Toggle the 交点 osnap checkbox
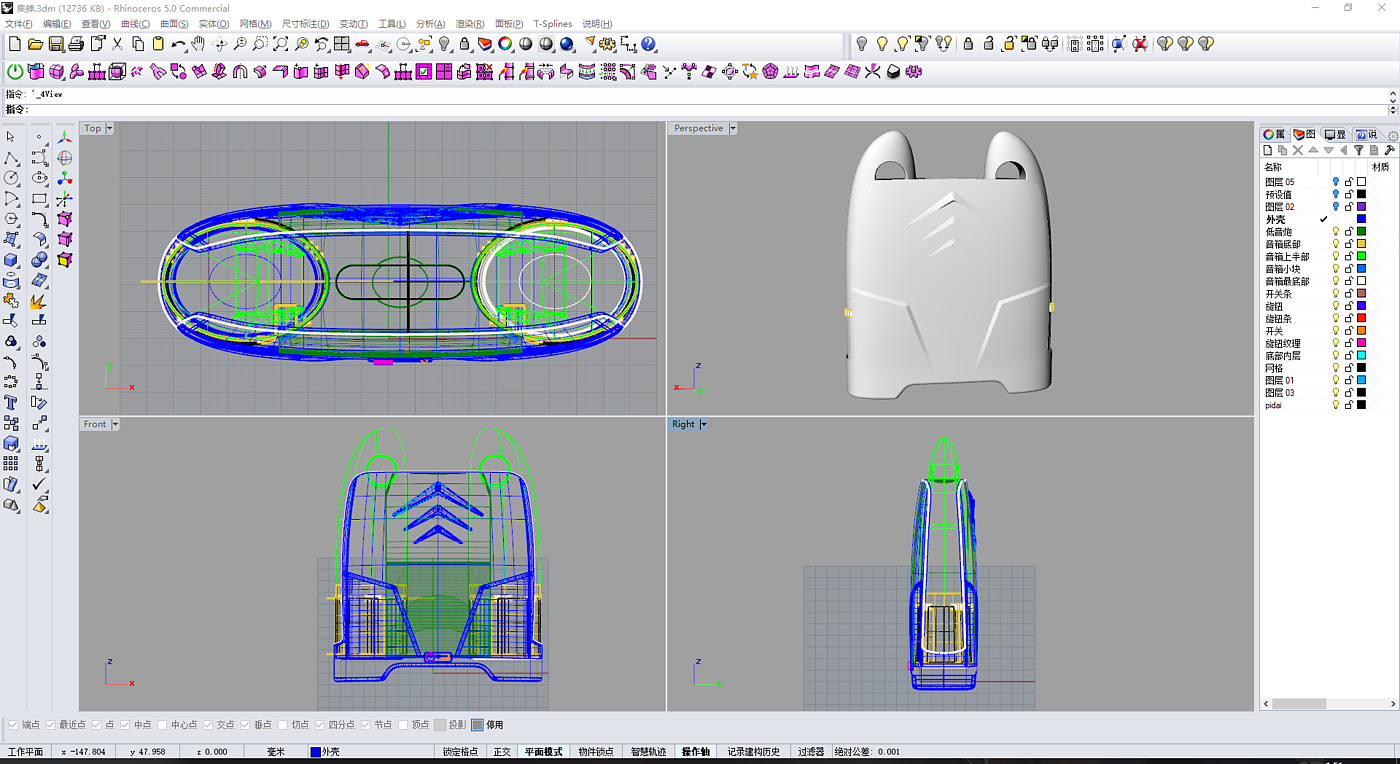1400x764 pixels. coord(208,725)
